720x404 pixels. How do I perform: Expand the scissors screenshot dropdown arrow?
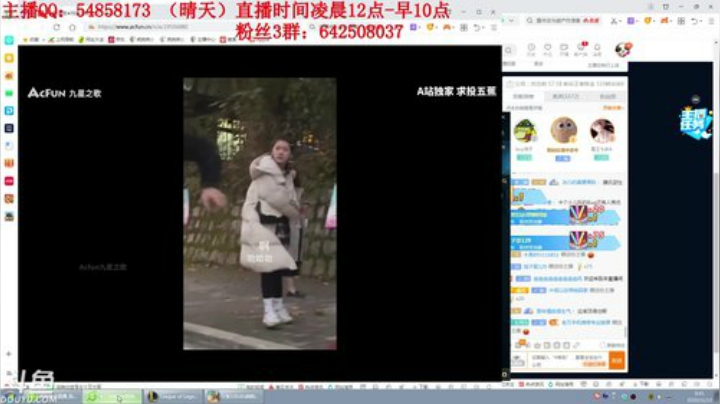pos(620,21)
